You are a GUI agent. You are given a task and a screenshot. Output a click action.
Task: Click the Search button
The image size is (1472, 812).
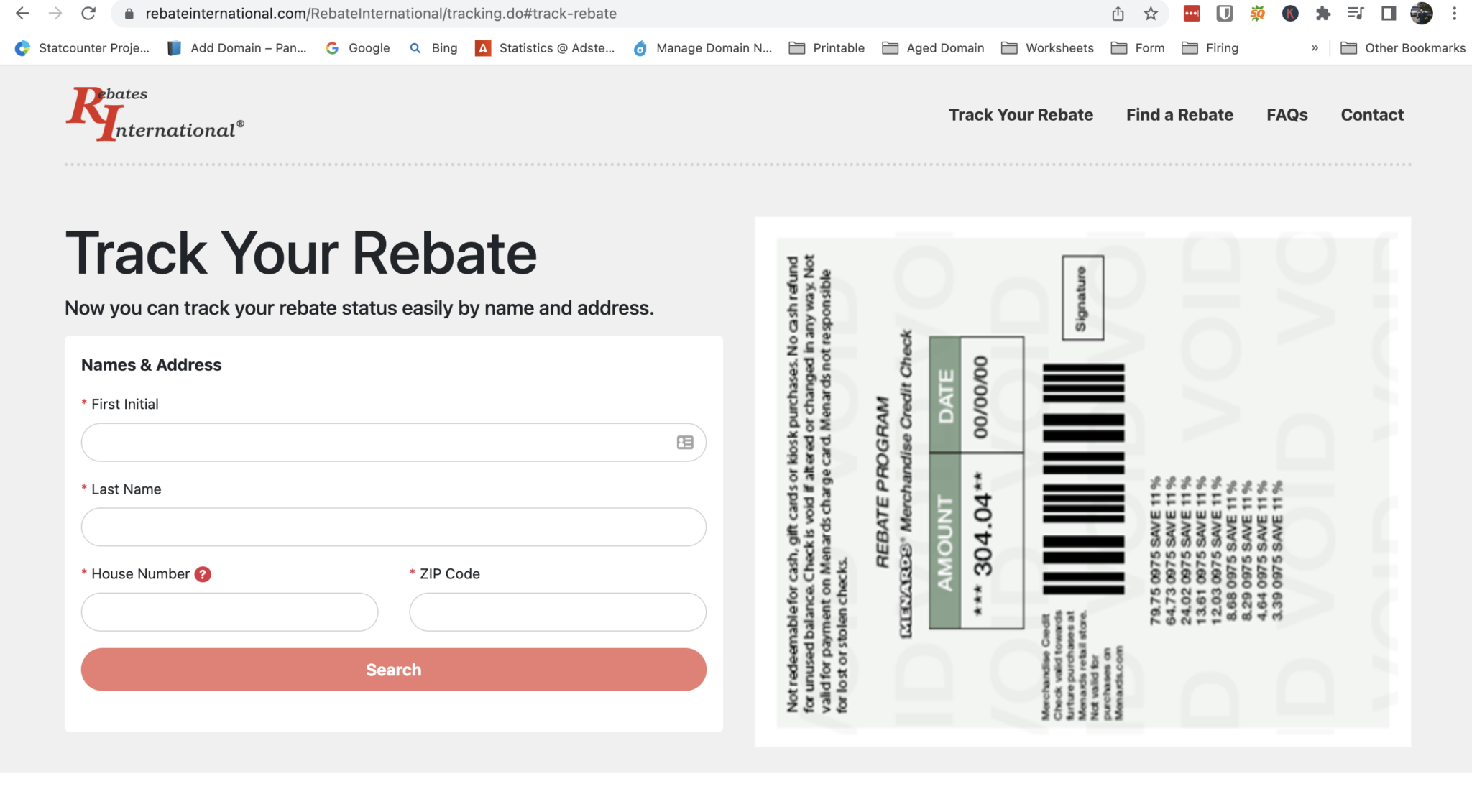pyautogui.click(x=393, y=668)
